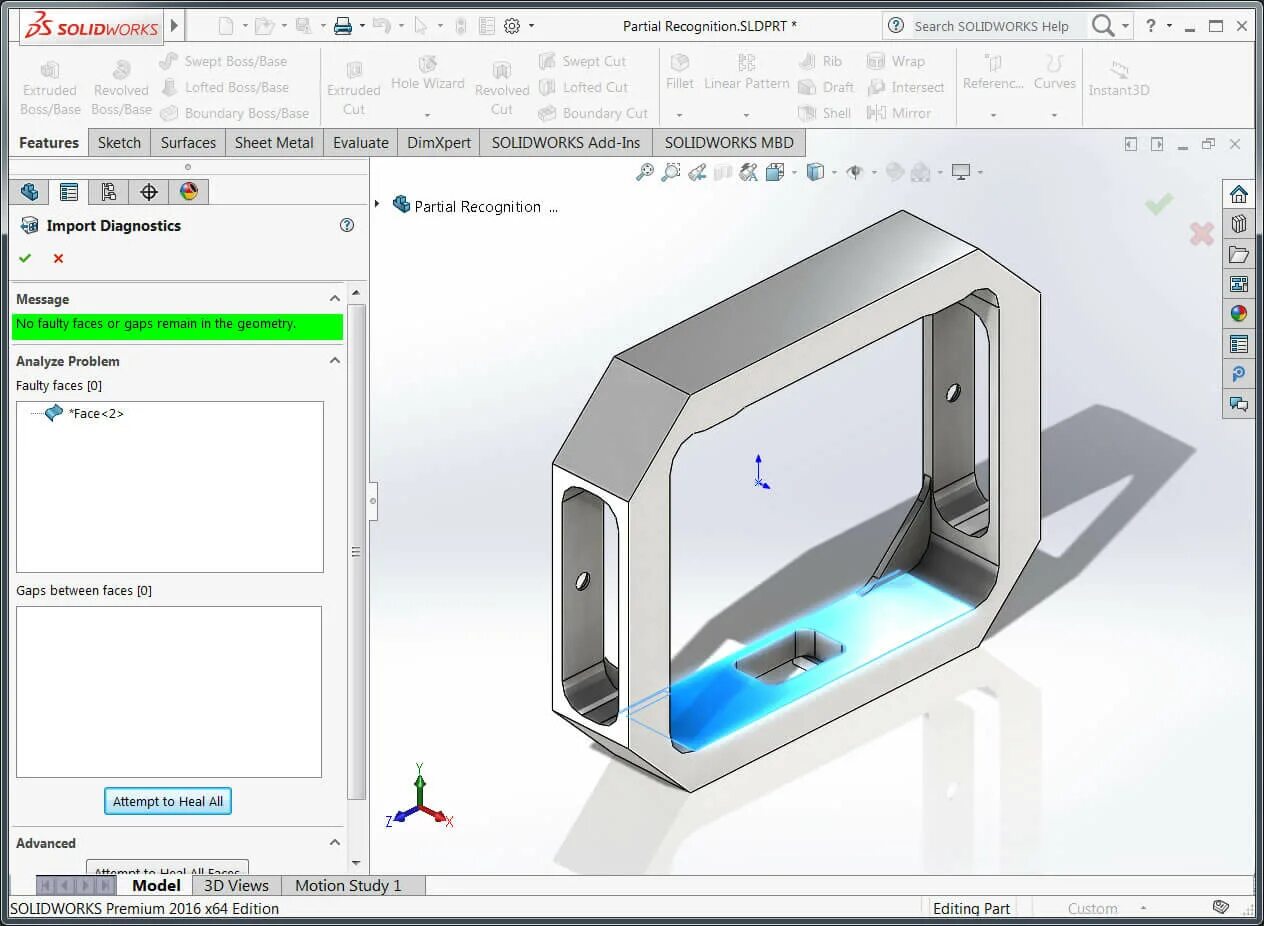
Task: Click the View Settings monitor icon
Action: point(961,172)
